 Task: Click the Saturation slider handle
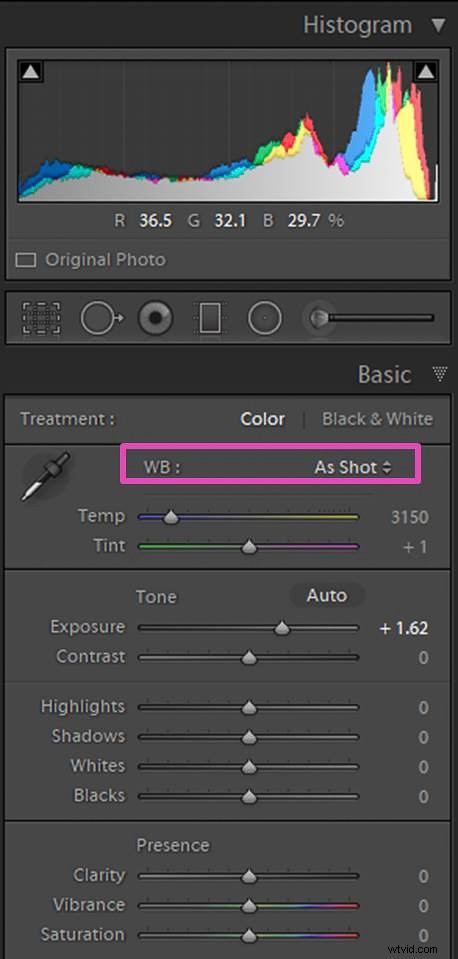pyautogui.click(x=248, y=936)
